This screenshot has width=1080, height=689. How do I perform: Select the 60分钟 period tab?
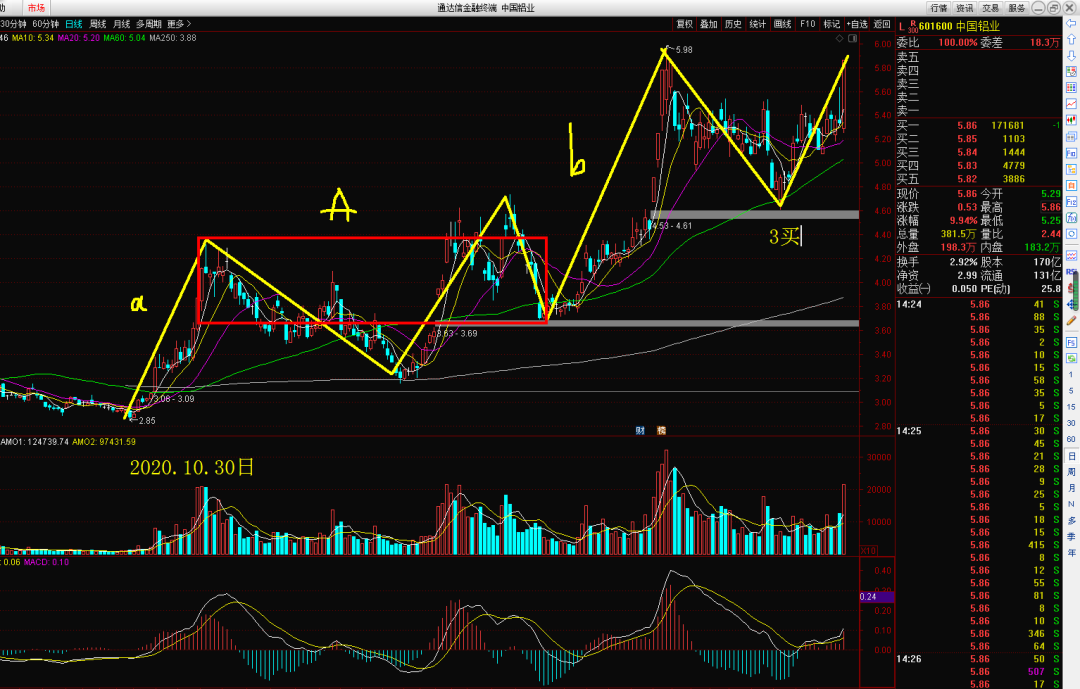[x=45, y=24]
